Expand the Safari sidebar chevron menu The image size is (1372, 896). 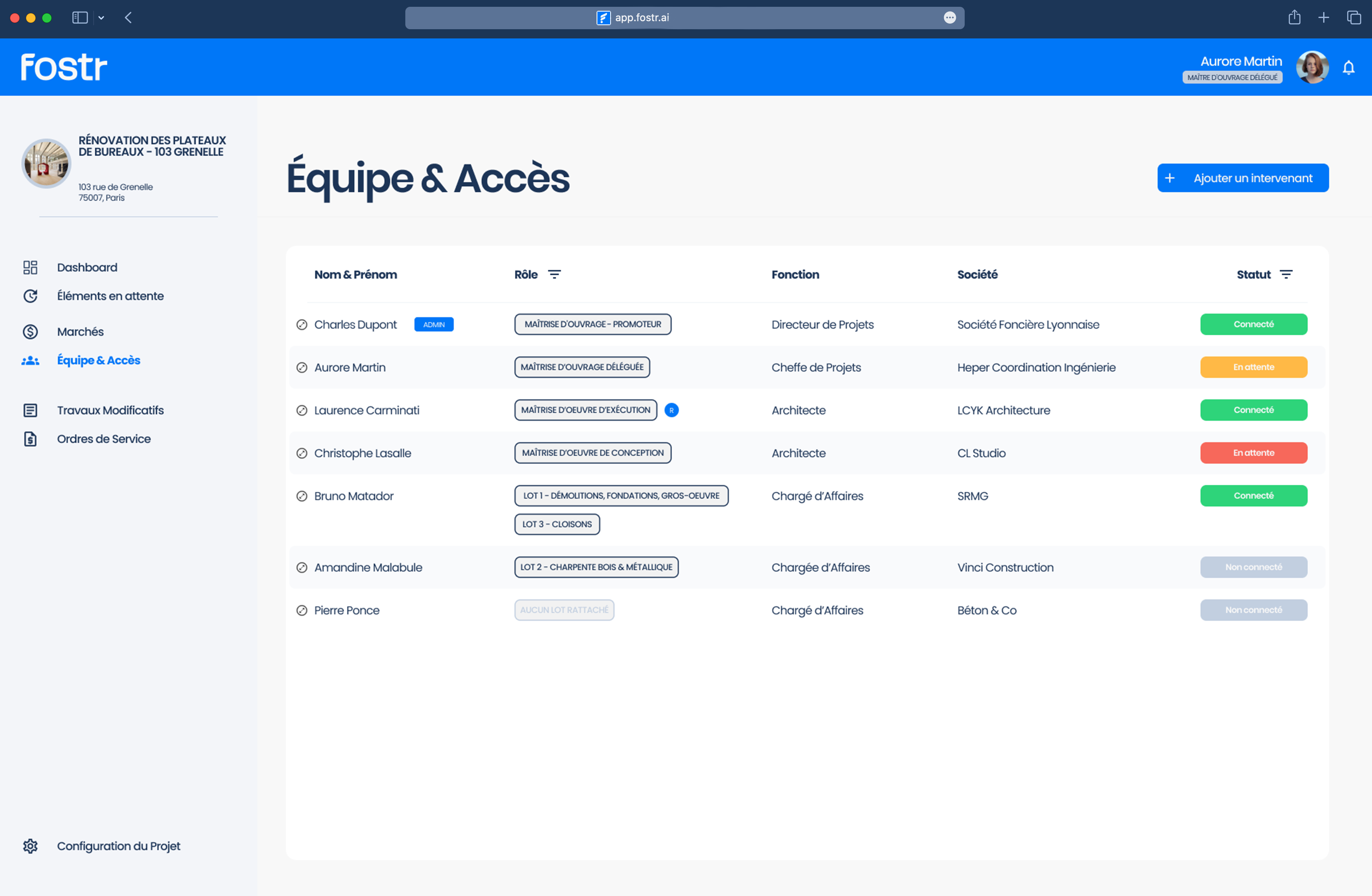102,18
